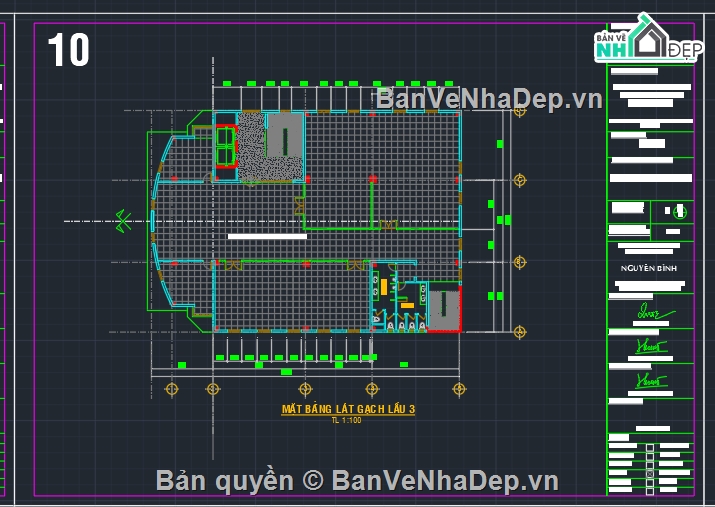Select the wide yellow rectangle in the restroom
This screenshot has width=715, height=507.
[x=407, y=305]
